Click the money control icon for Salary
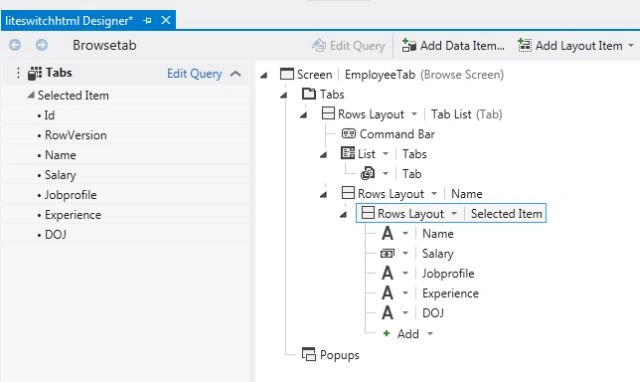The width and height of the screenshot is (640, 382). [x=387, y=253]
